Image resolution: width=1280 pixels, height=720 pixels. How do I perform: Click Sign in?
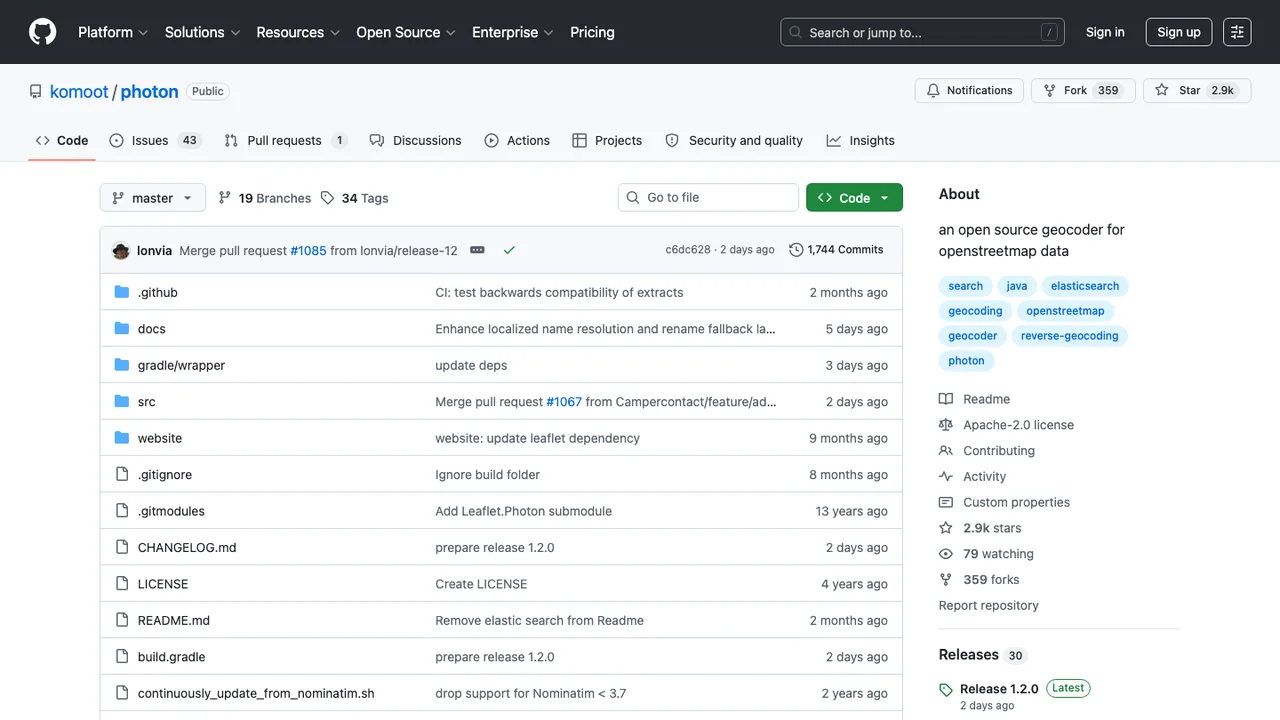pos(1105,32)
